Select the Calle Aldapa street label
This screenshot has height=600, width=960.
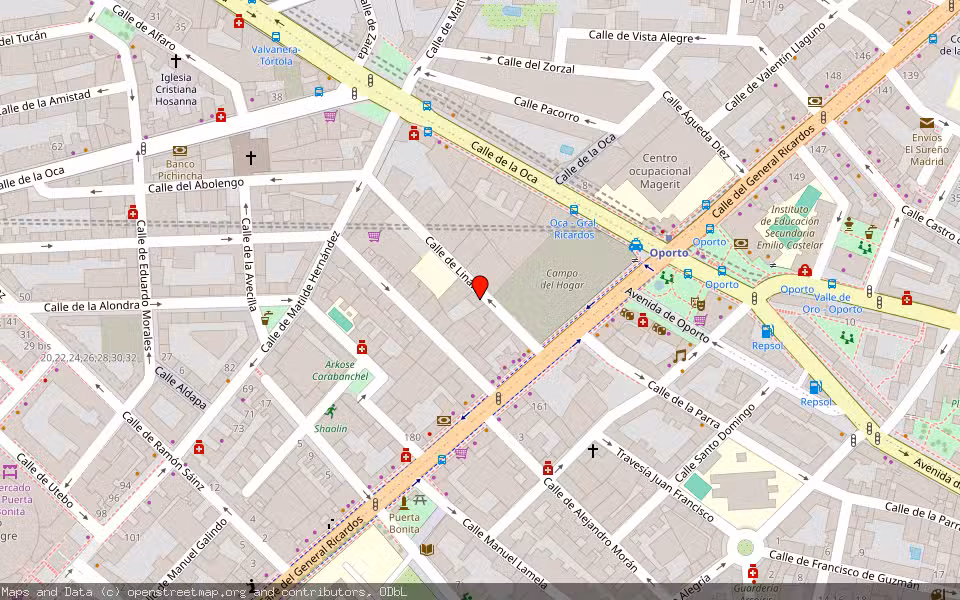[181, 388]
